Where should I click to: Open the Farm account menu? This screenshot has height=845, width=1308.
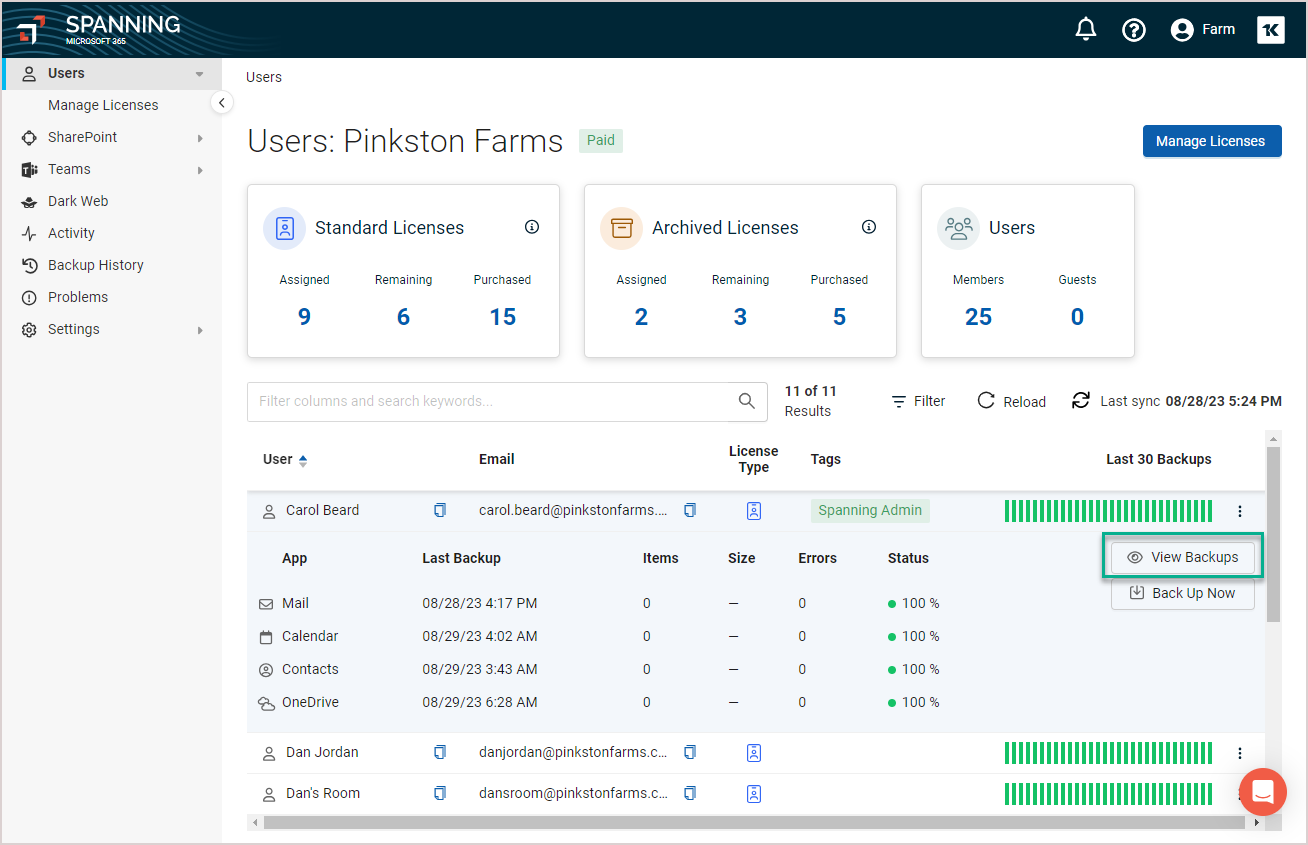1203,30
